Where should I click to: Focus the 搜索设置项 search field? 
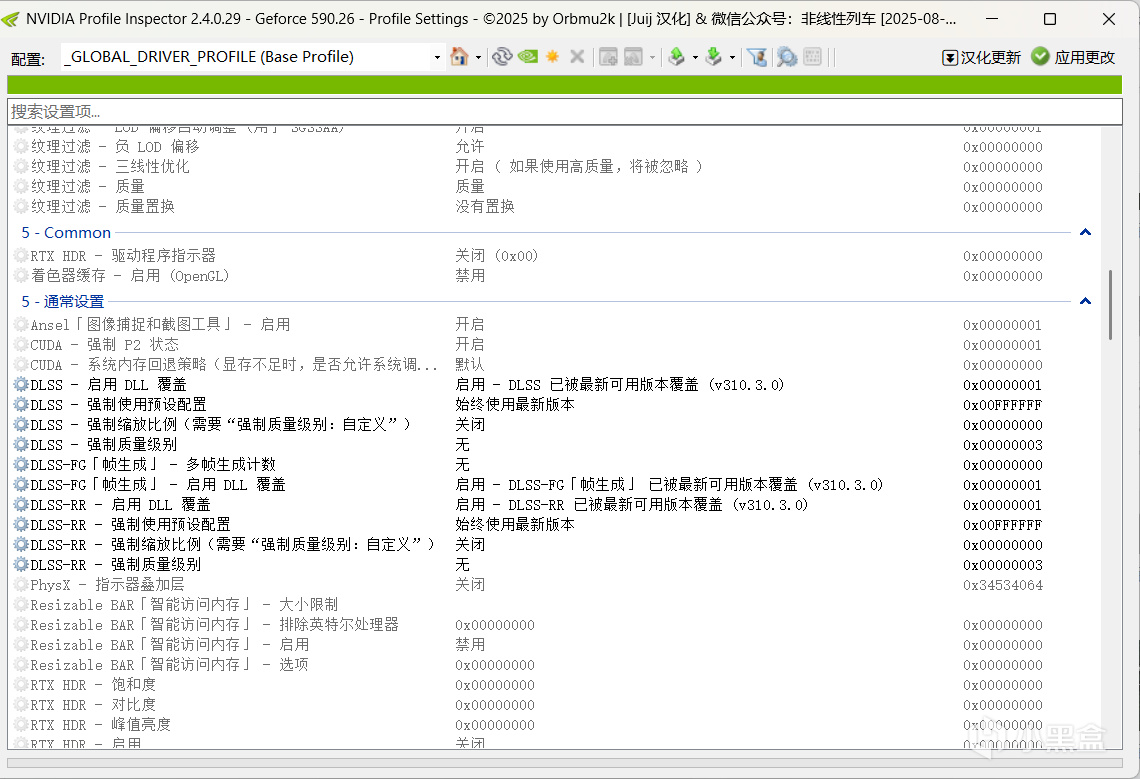click(x=564, y=111)
